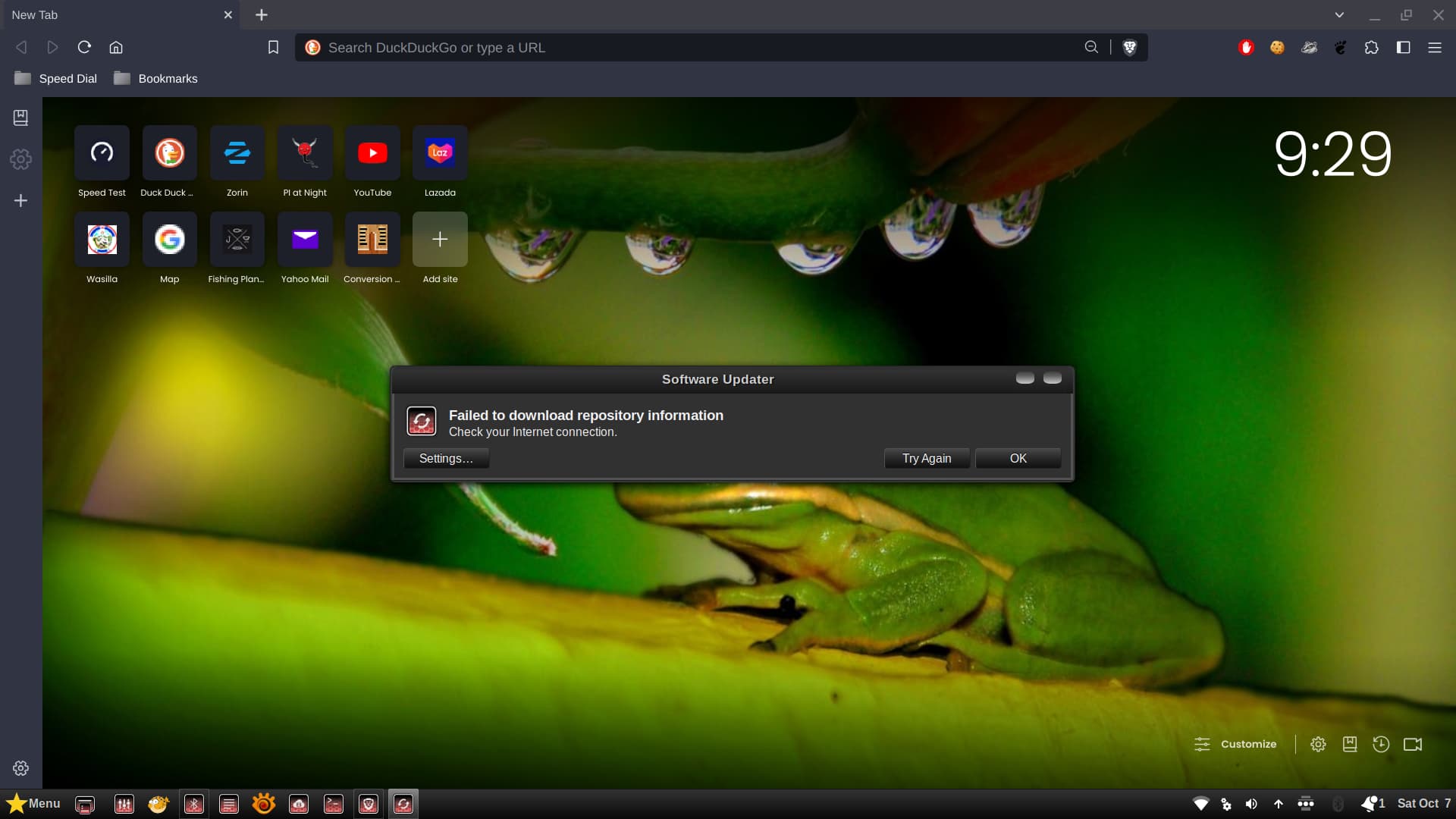Screen dimensions: 1456x819
Task: Click Try Again in Software Updater
Action: [x=926, y=458]
